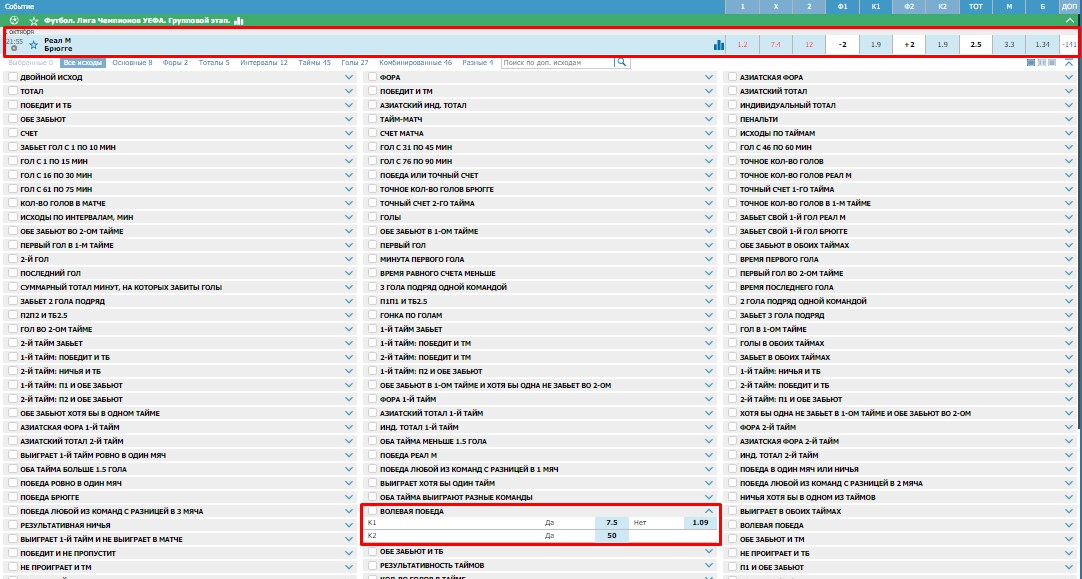Viewport: 1082px width, 579px height.
Task: Collapse the expanded ВОЛЕВАЯ ПОБЕДА market chevron
Action: click(x=709, y=511)
